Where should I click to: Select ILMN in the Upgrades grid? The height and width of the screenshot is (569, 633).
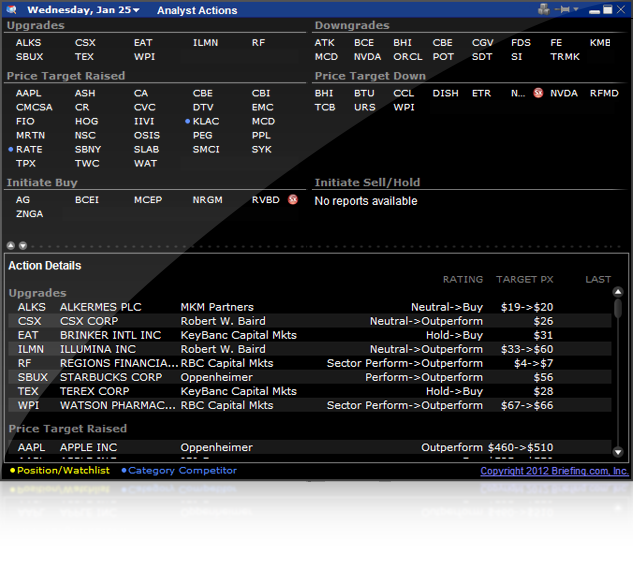[x=205, y=42]
